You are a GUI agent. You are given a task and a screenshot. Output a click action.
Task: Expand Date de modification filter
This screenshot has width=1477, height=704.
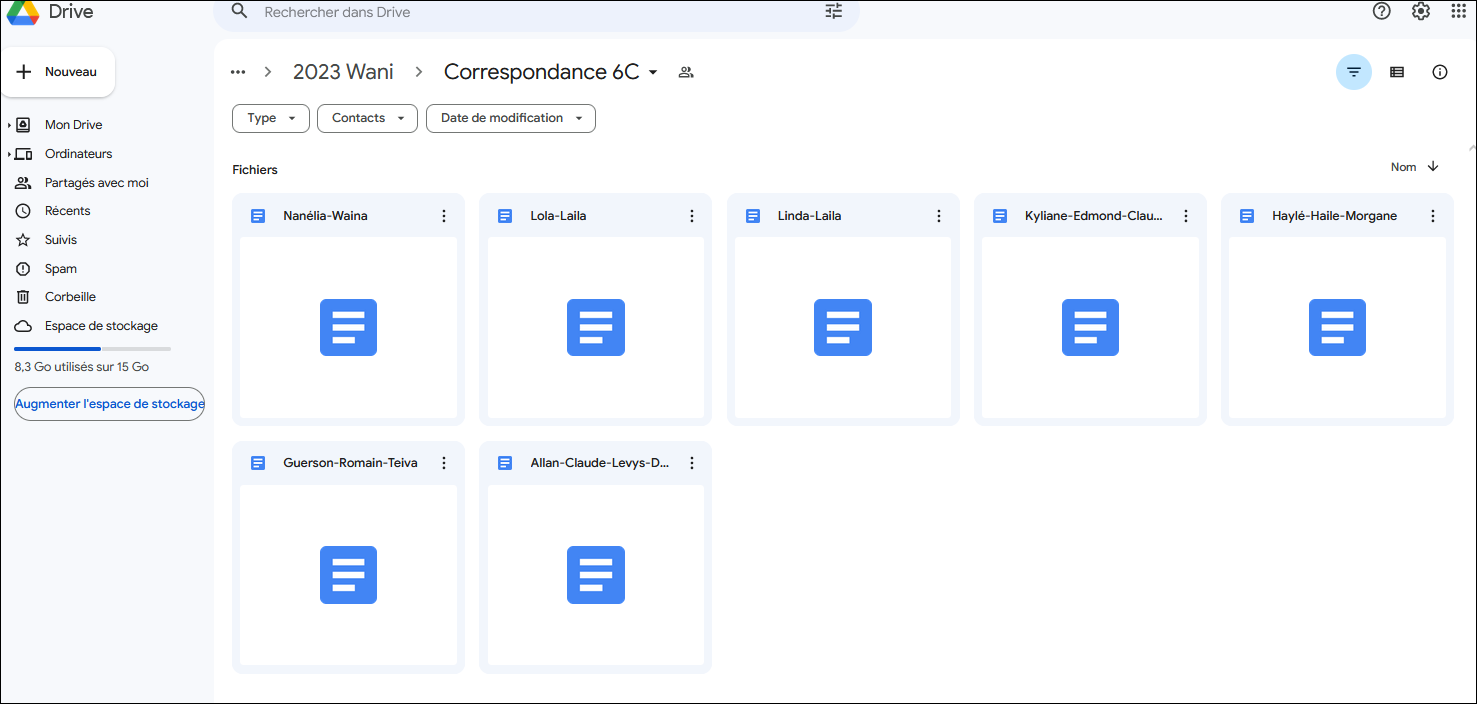[510, 118]
